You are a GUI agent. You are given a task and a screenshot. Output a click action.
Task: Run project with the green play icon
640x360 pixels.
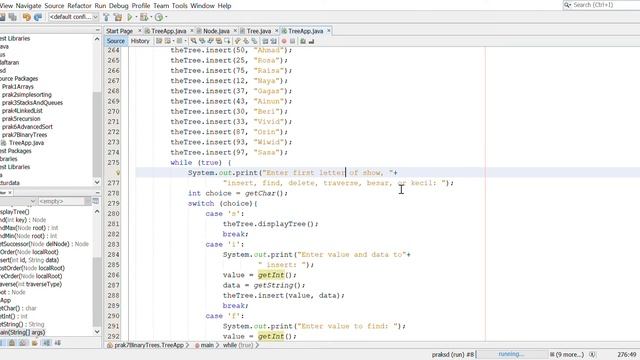(x=130, y=17)
